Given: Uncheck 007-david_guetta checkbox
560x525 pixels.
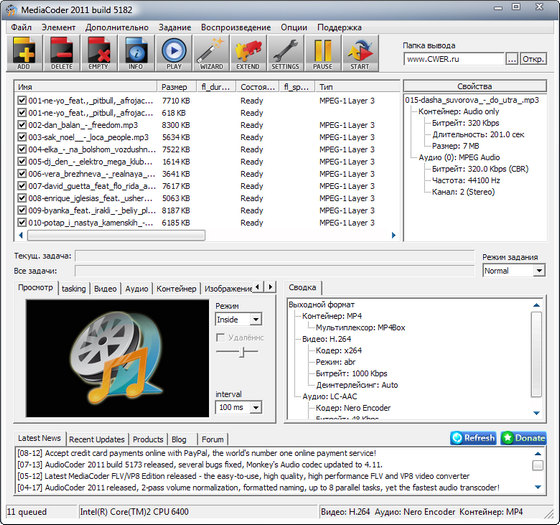Looking at the screenshot, I should click(22, 186).
